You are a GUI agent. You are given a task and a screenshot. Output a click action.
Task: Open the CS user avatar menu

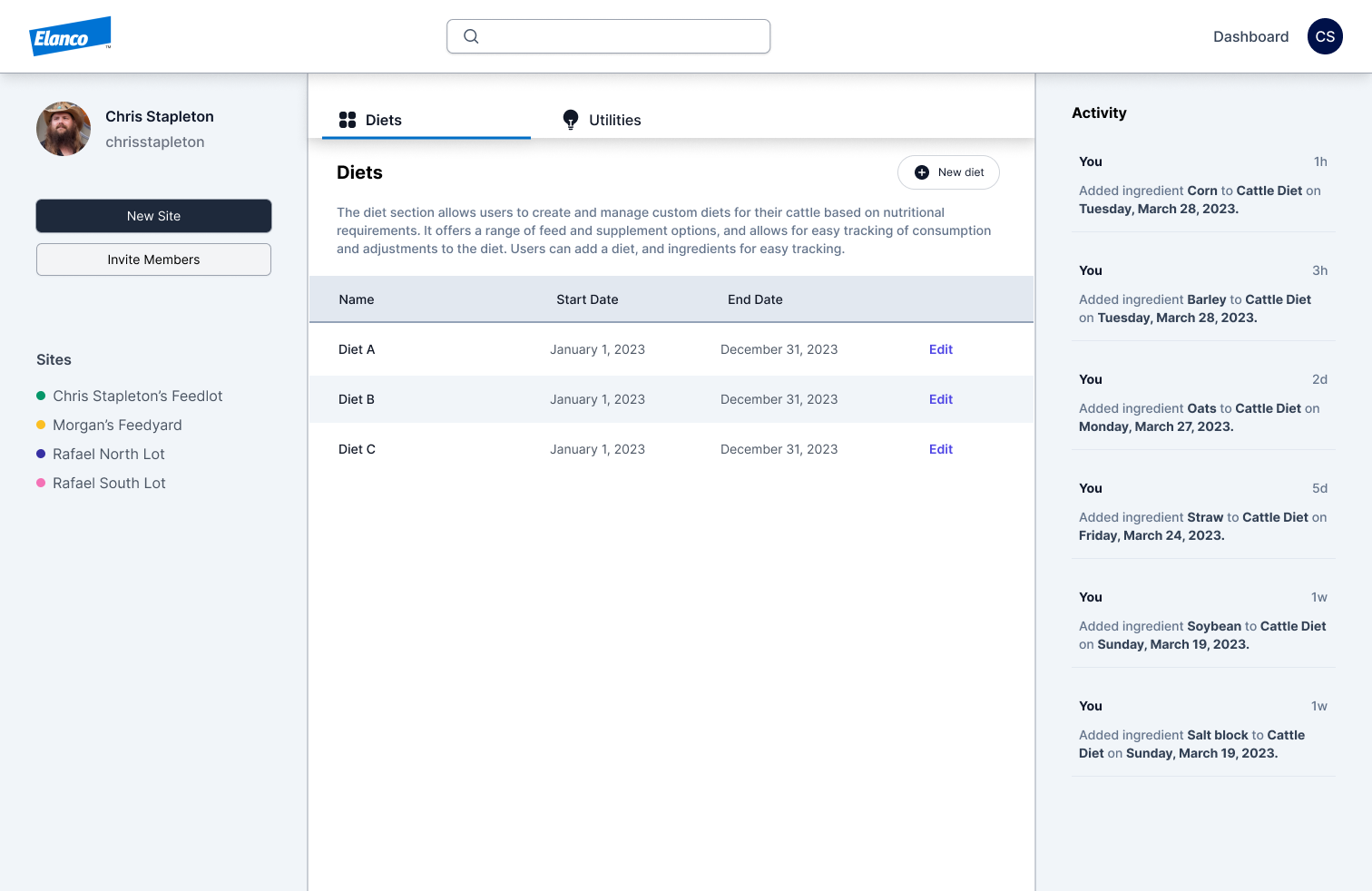click(x=1325, y=36)
